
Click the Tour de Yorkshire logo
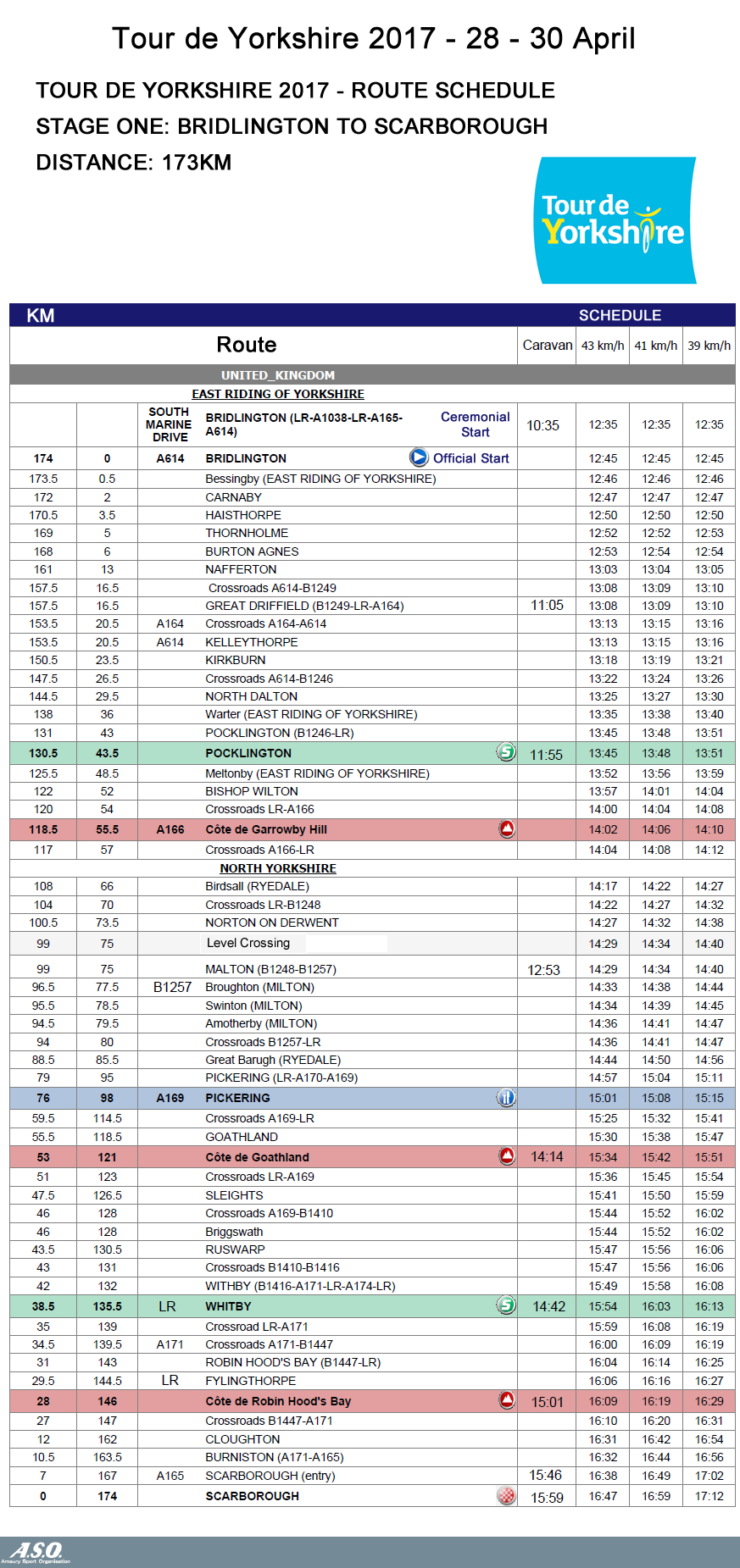tap(614, 220)
